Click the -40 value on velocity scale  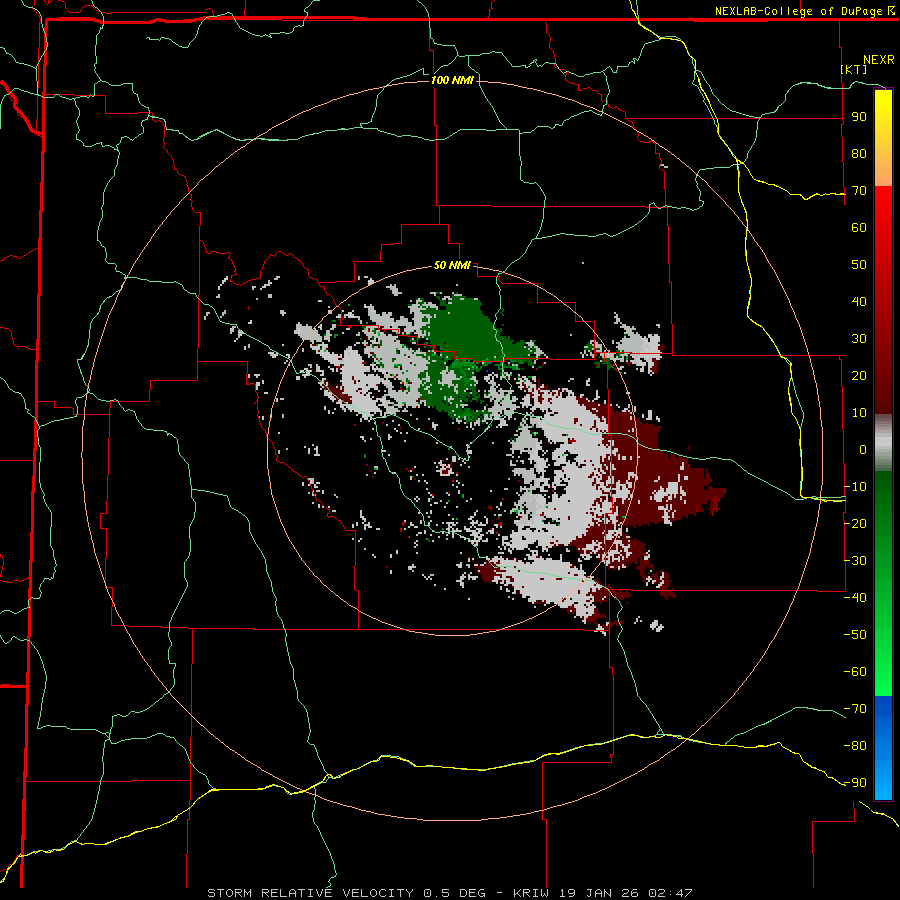855,598
